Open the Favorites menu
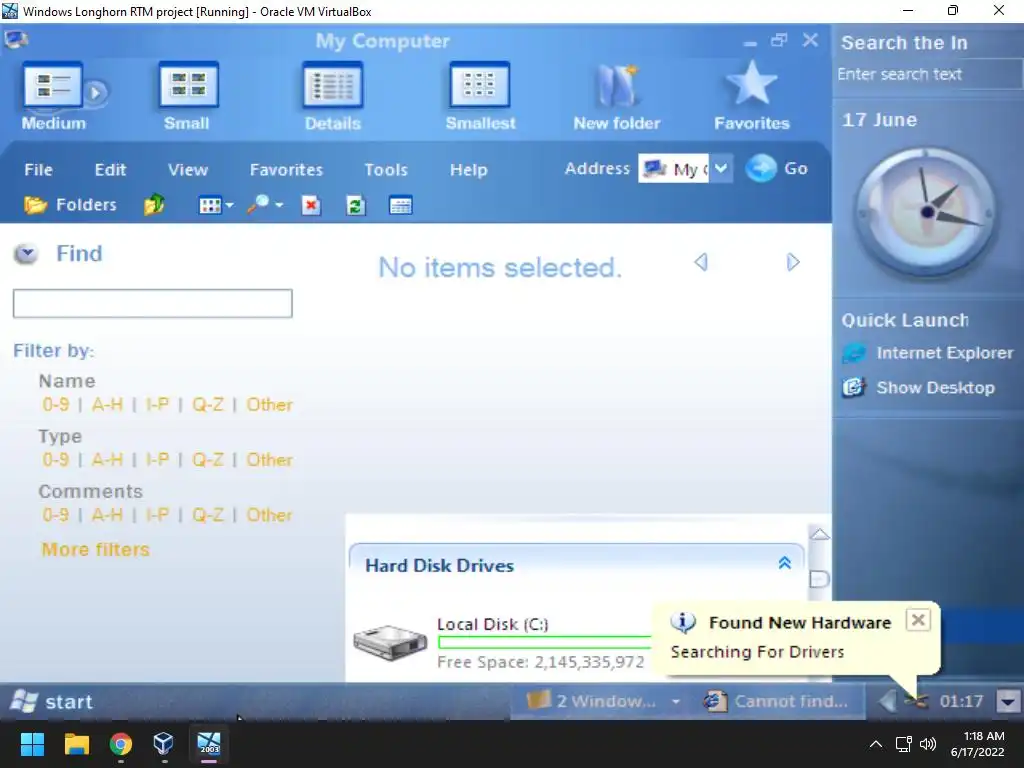The height and width of the screenshot is (768, 1024). pos(286,170)
